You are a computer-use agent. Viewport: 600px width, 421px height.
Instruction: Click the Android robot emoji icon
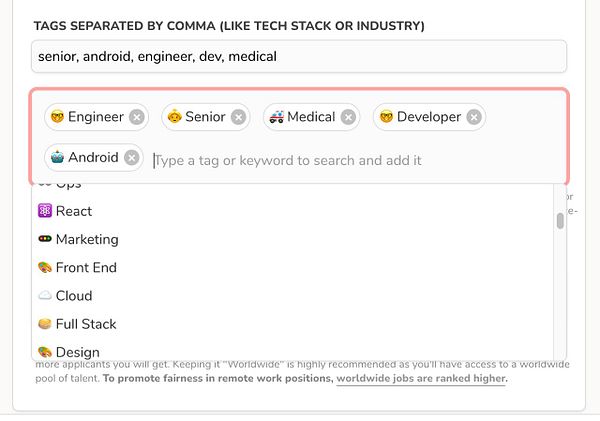coord(57,158)
